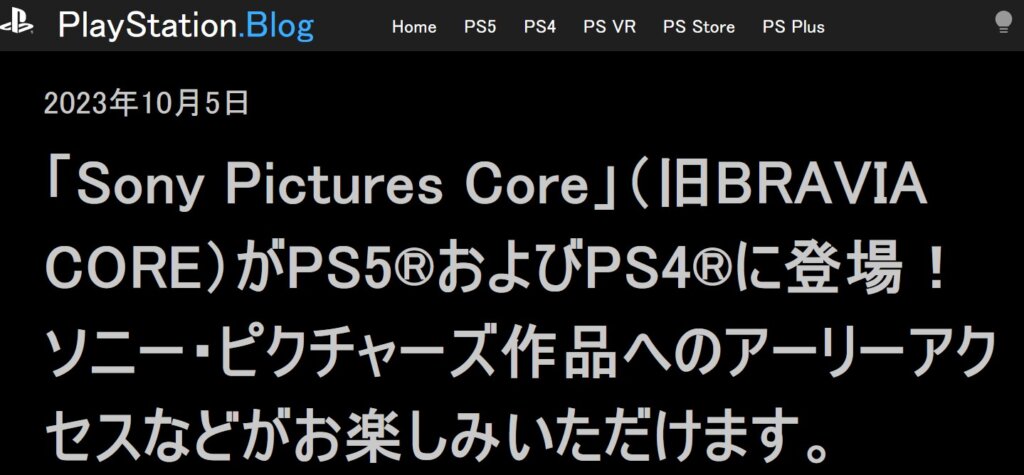
Task: Visit the PS Store menu link
Action: tap(699, 27)
